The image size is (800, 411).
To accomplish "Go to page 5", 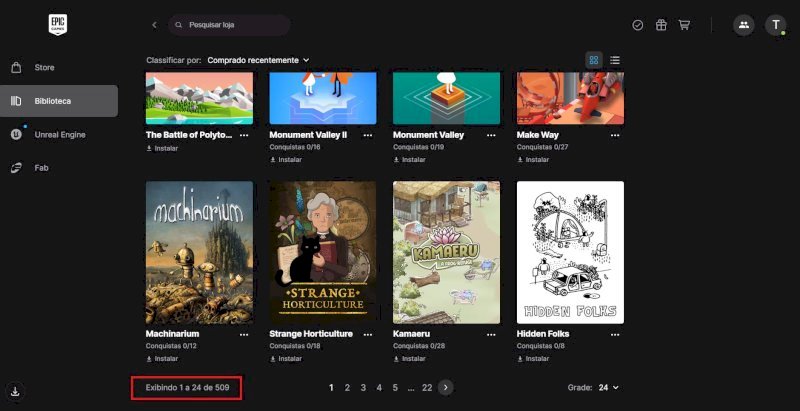I will pos(395,388).
